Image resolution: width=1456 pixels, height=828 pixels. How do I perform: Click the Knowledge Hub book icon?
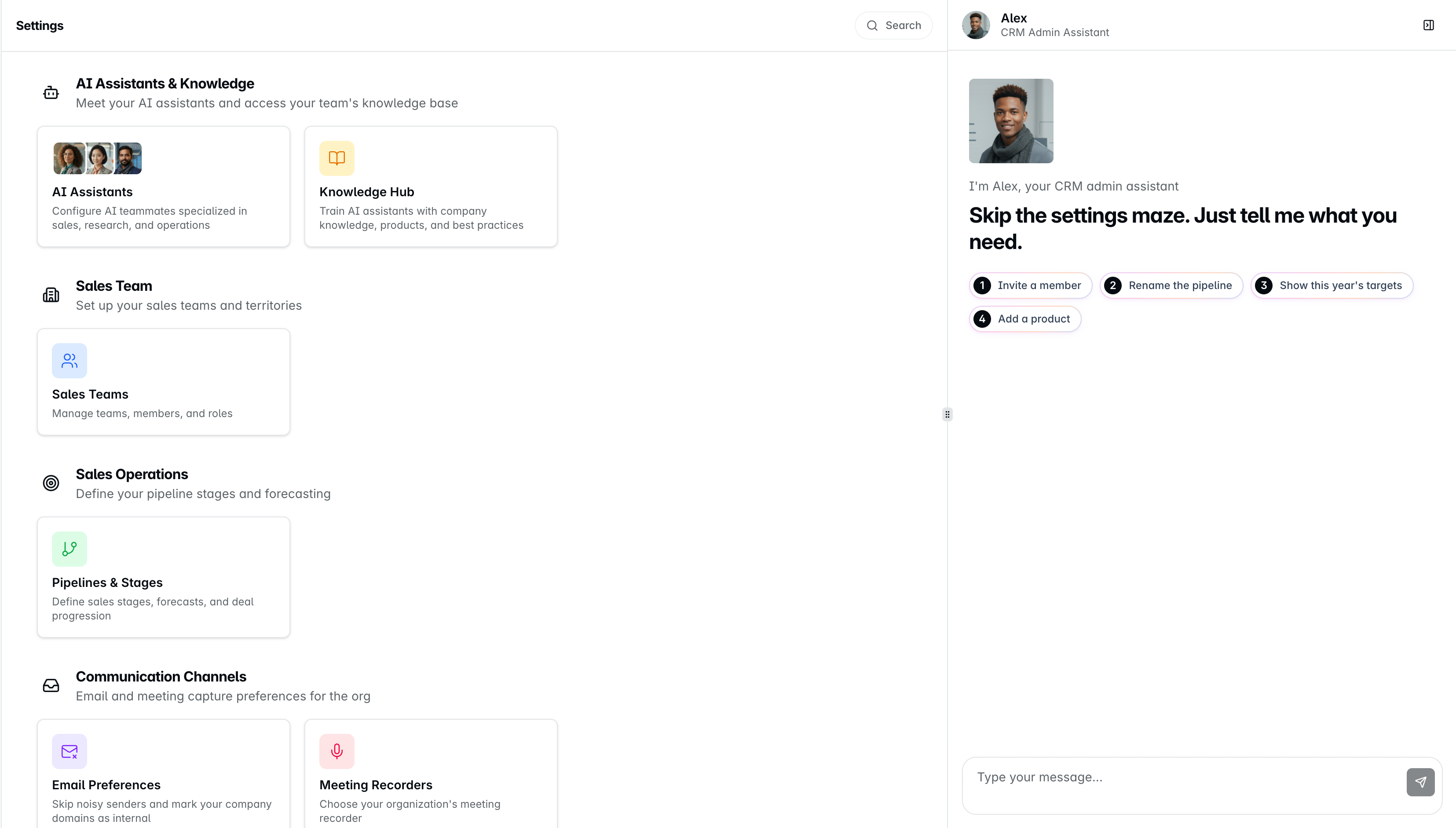337,158
